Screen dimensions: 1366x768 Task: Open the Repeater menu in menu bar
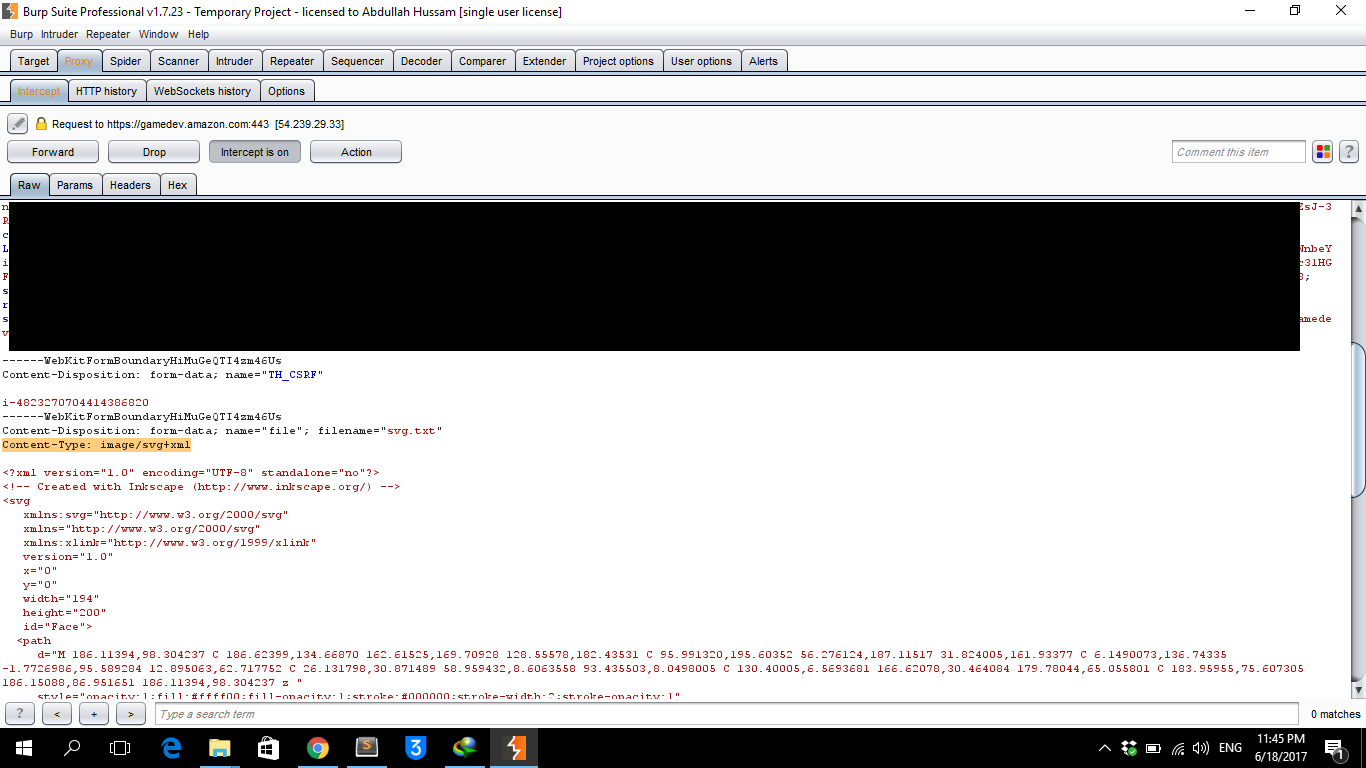(x=108, y=34)
